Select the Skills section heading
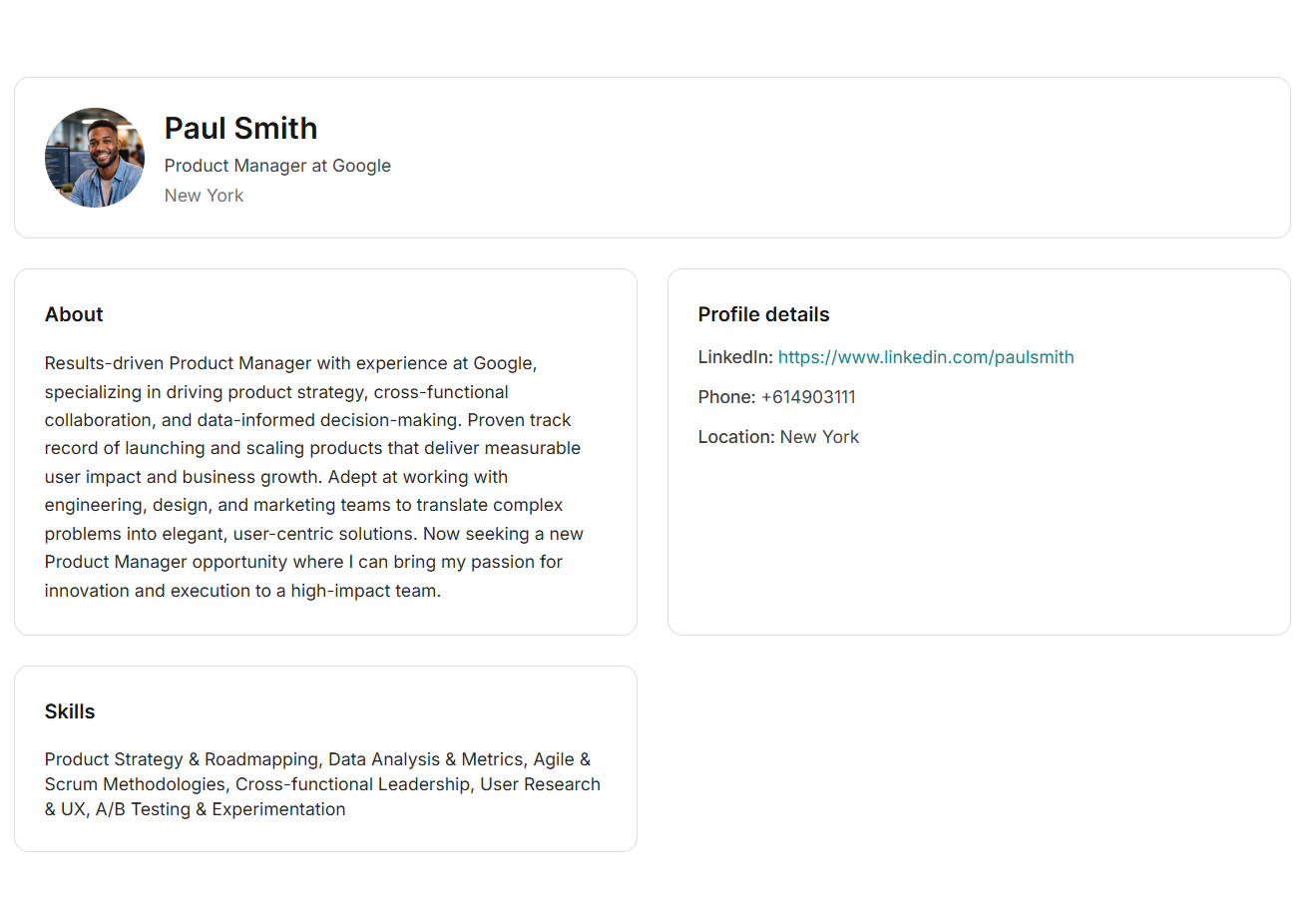Image resolution: width=1314 pixels, height=924 pixels. 69,710
